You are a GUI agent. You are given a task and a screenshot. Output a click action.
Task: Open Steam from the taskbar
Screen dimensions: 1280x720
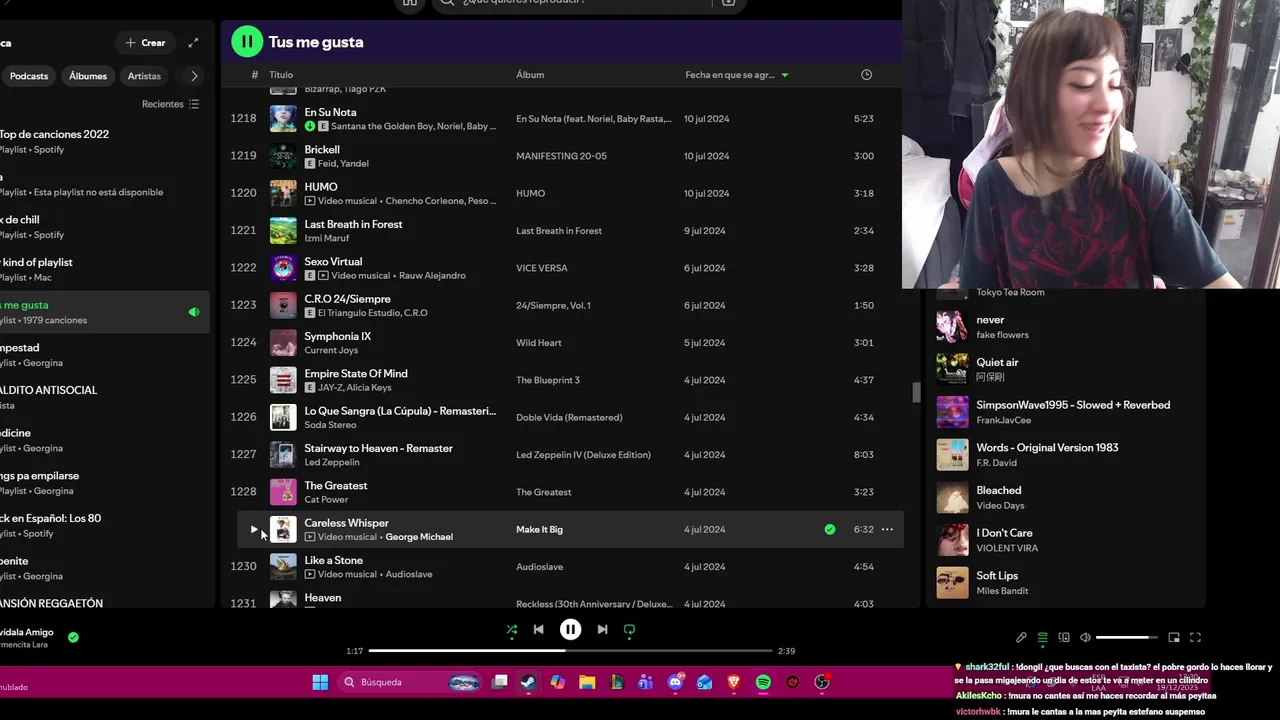tap(528, 682)
